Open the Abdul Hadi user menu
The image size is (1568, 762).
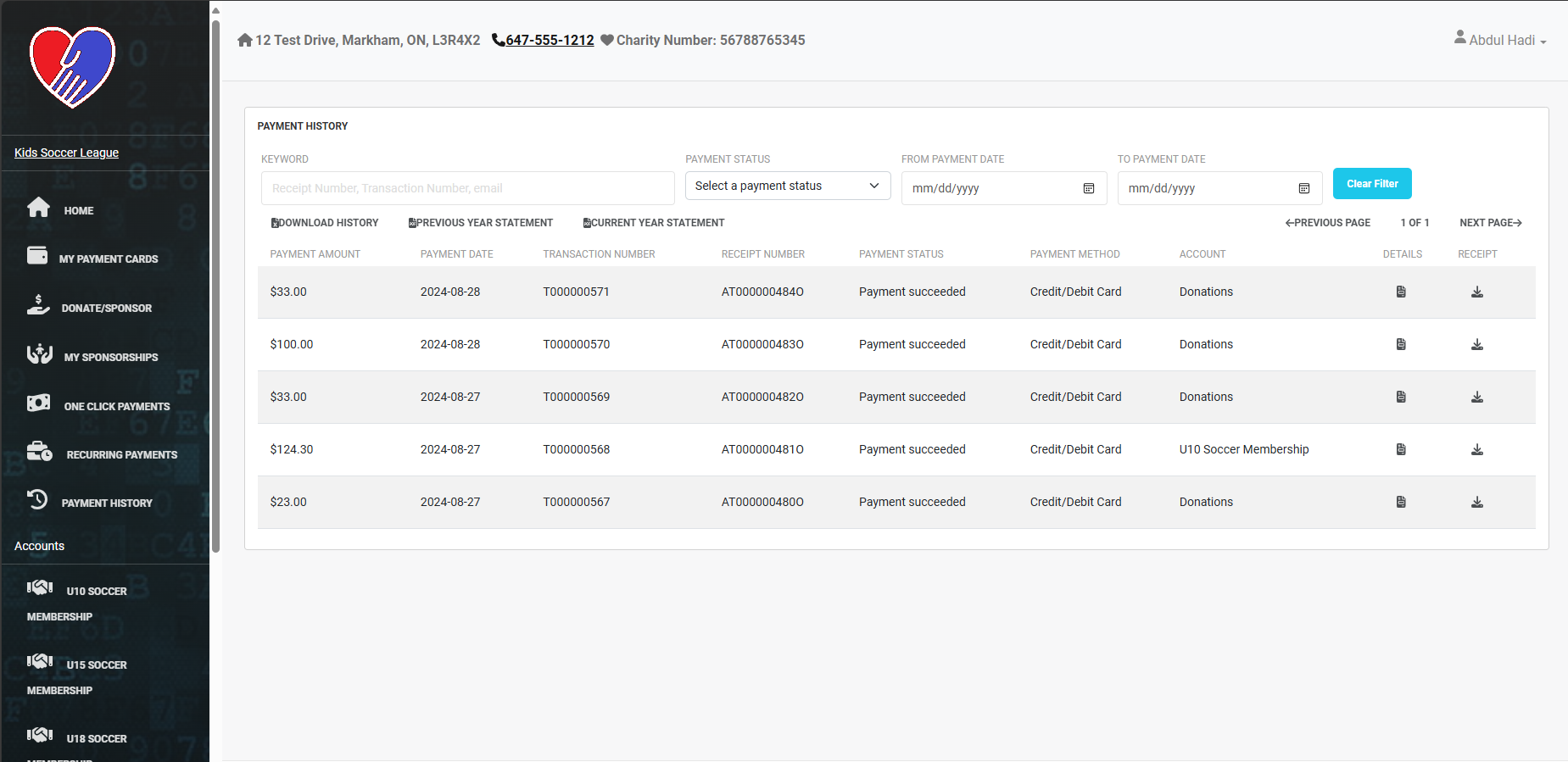[x=1500, y=40]
